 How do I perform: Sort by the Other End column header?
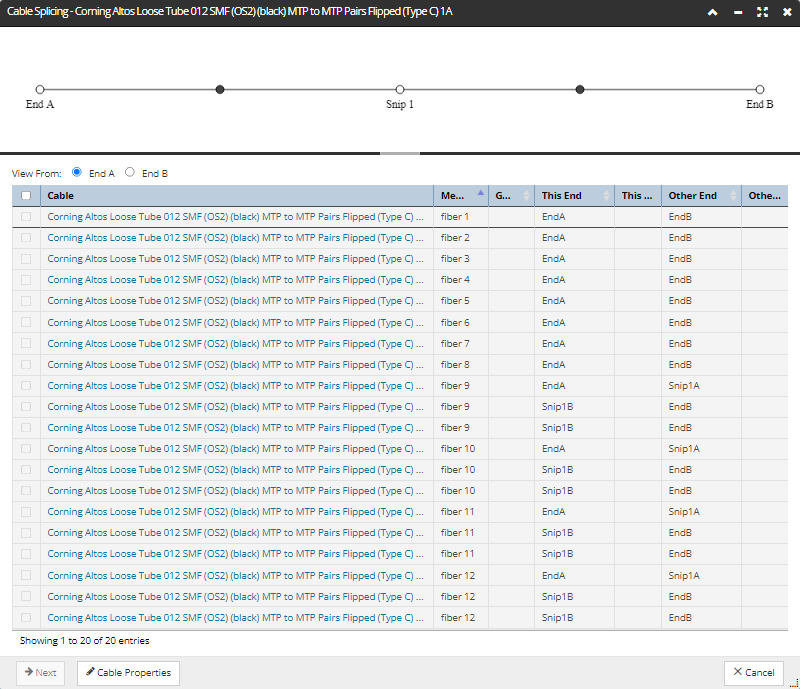click(701, 195)
